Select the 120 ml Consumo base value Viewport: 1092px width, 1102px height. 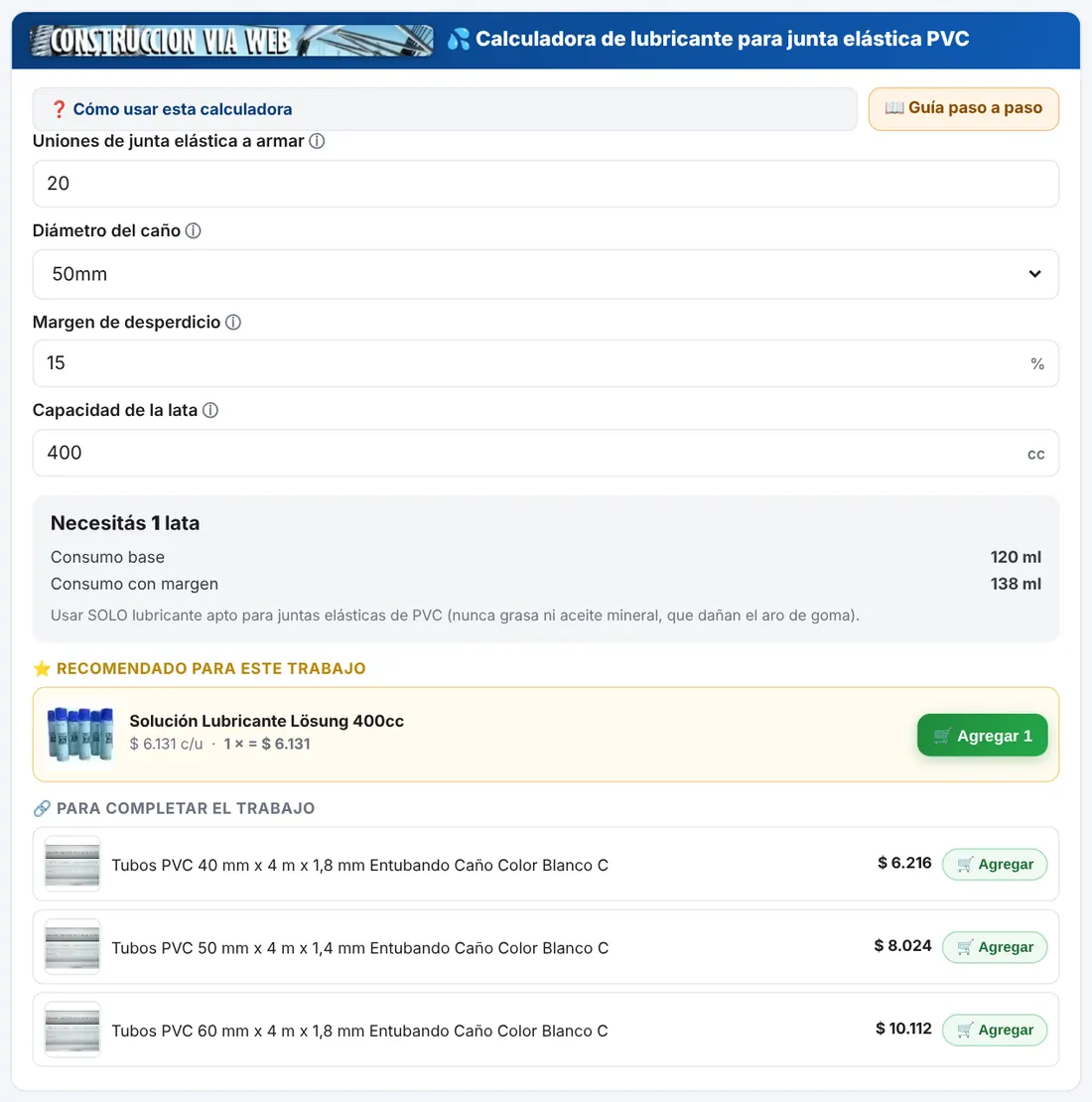[x=1016, y=557]
